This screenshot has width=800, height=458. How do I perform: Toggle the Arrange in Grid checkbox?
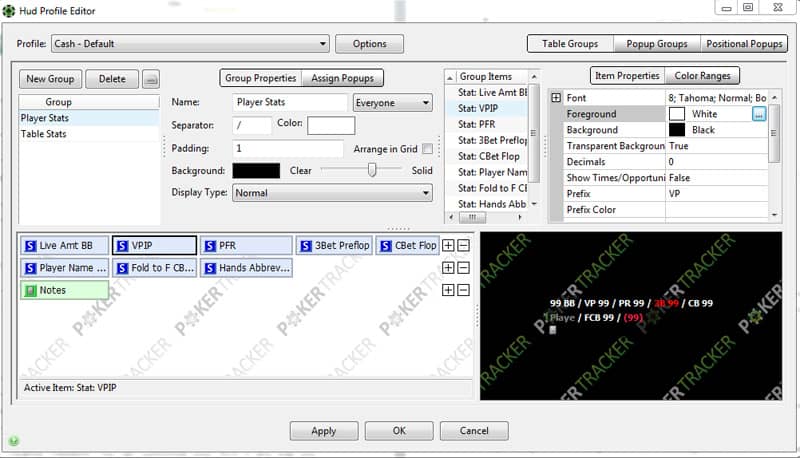pyautogui.click(x=428, y=149)
